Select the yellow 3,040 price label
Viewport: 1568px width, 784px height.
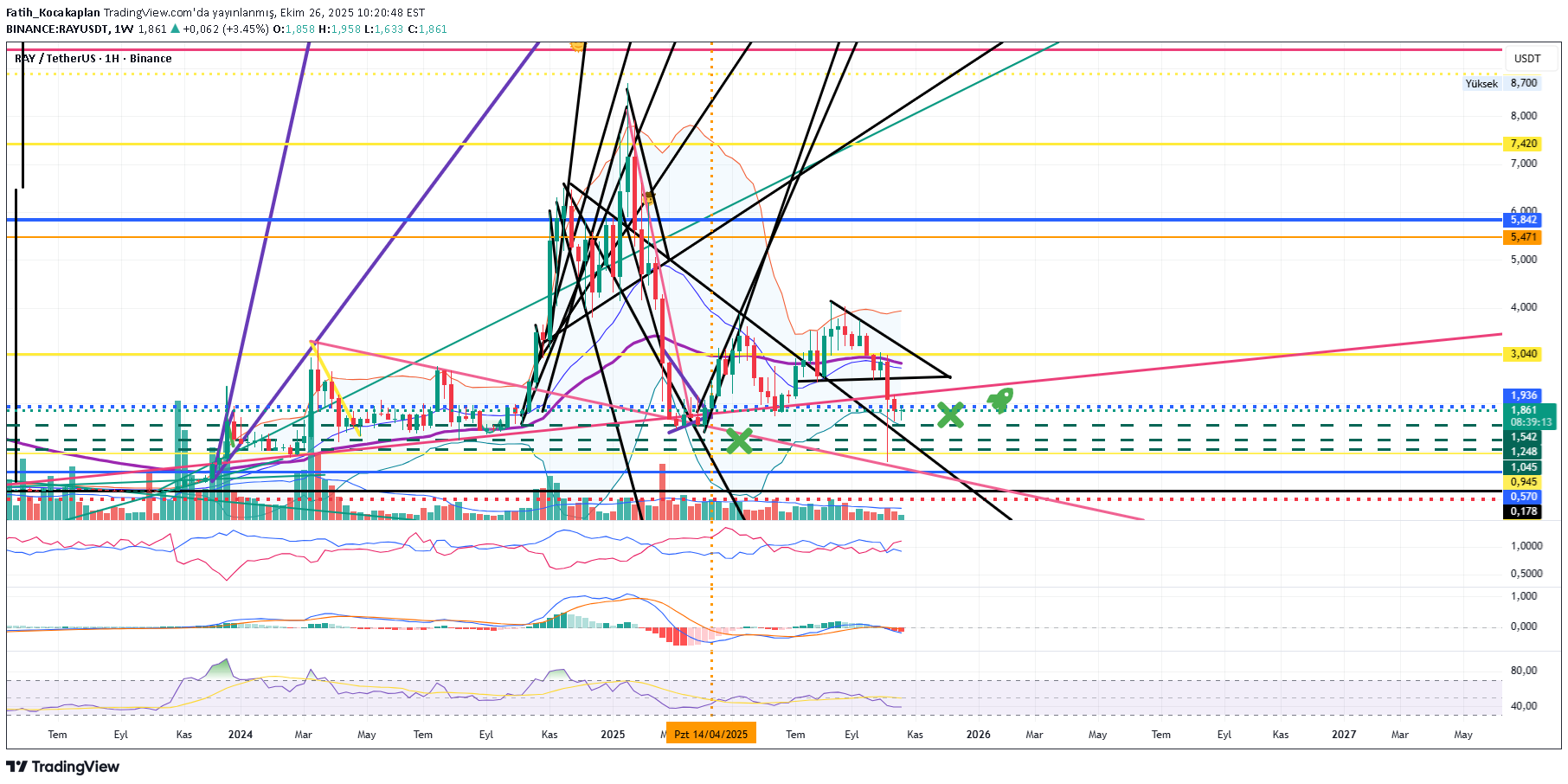click(1523, 354)
